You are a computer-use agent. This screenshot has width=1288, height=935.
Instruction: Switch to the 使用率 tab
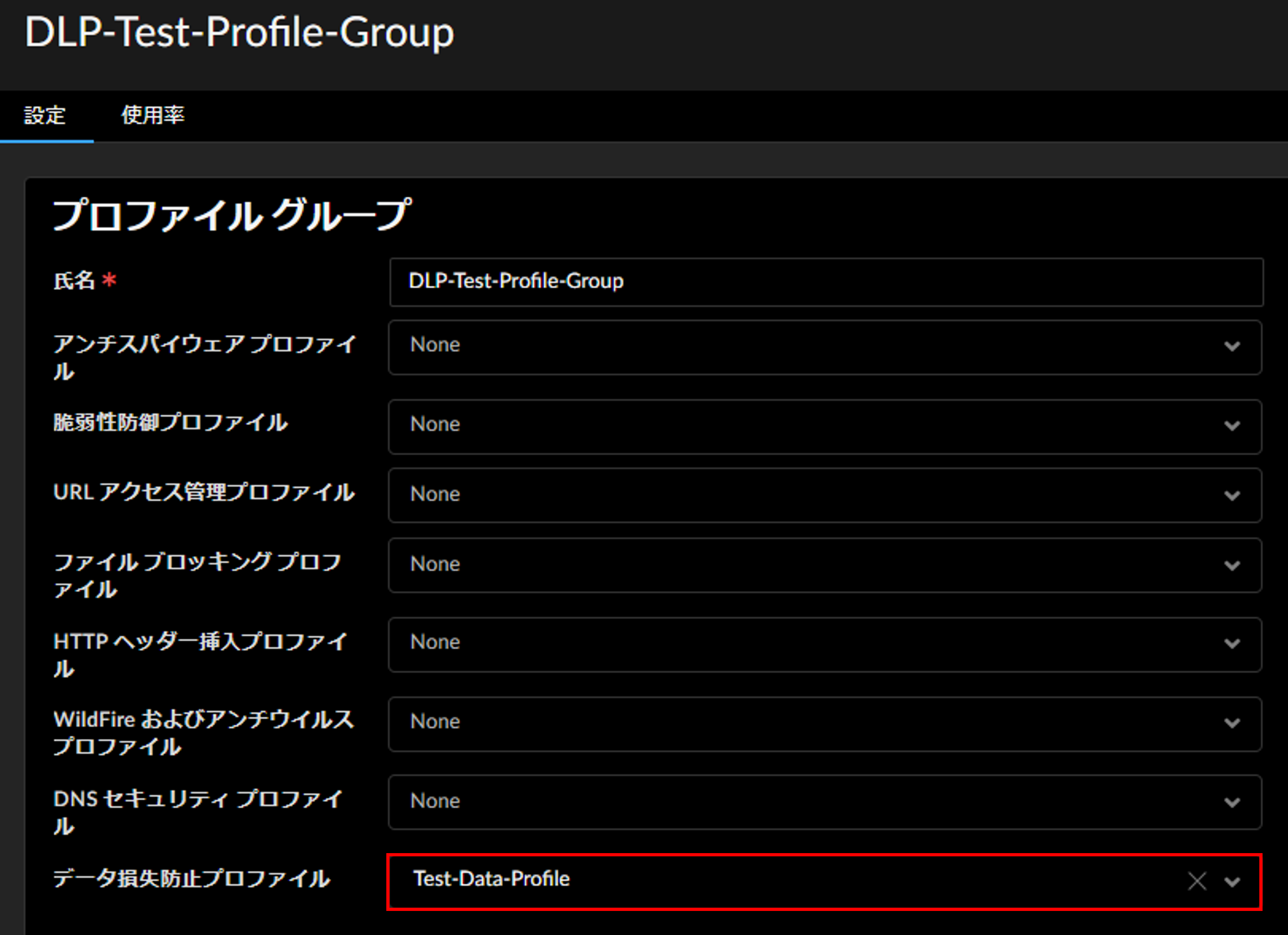(x=153, y=115)
